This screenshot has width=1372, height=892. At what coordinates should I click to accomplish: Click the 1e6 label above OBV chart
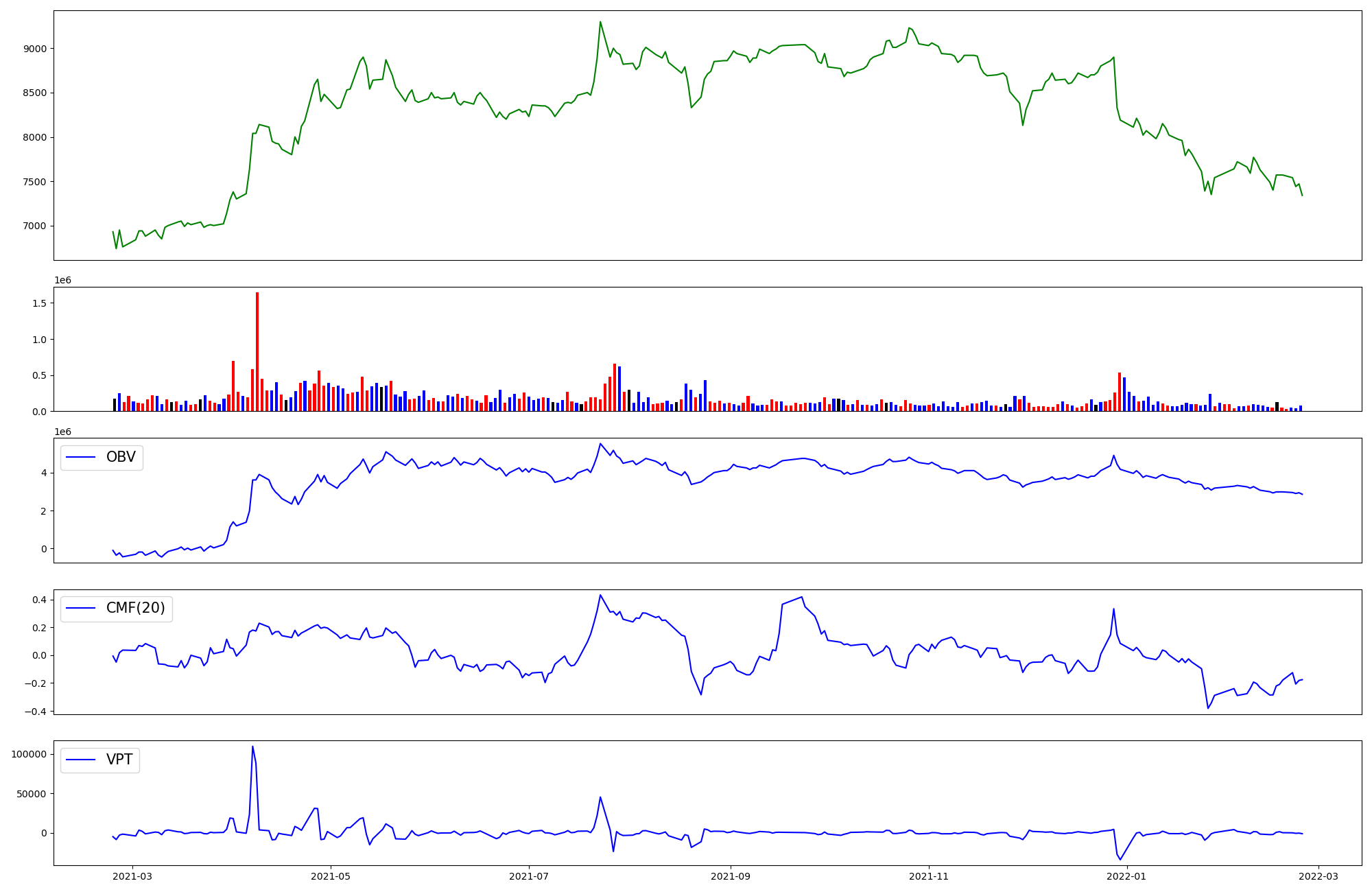point(62,432)
